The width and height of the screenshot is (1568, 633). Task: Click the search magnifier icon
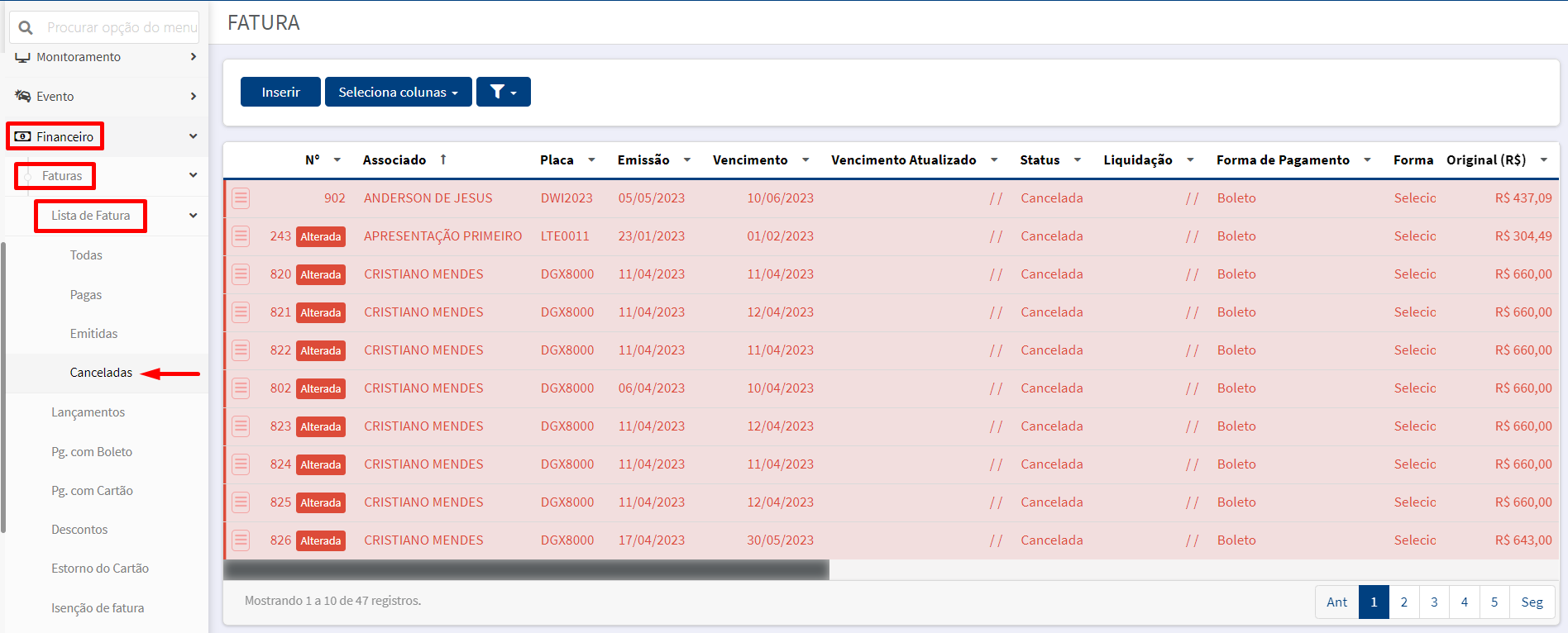(x=26, y=28)
